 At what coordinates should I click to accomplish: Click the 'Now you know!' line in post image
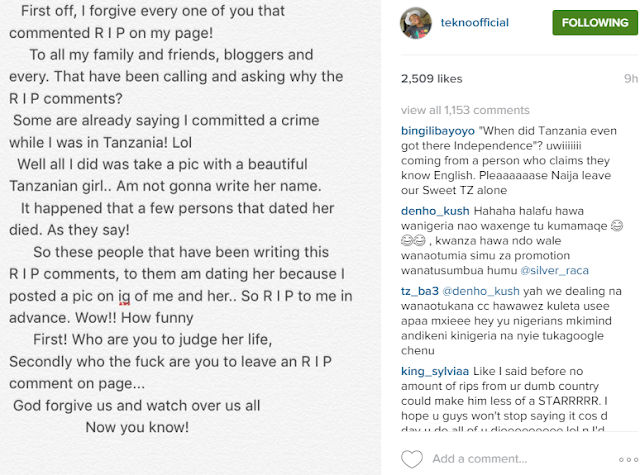point(137,427)
